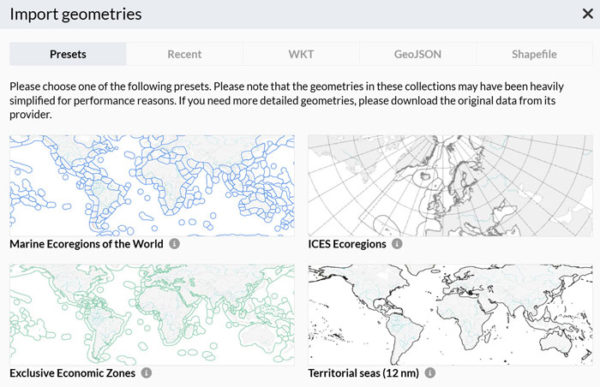Click the Territorial seas (12 nm) label
600x387 pixels.
click(364, 373)
